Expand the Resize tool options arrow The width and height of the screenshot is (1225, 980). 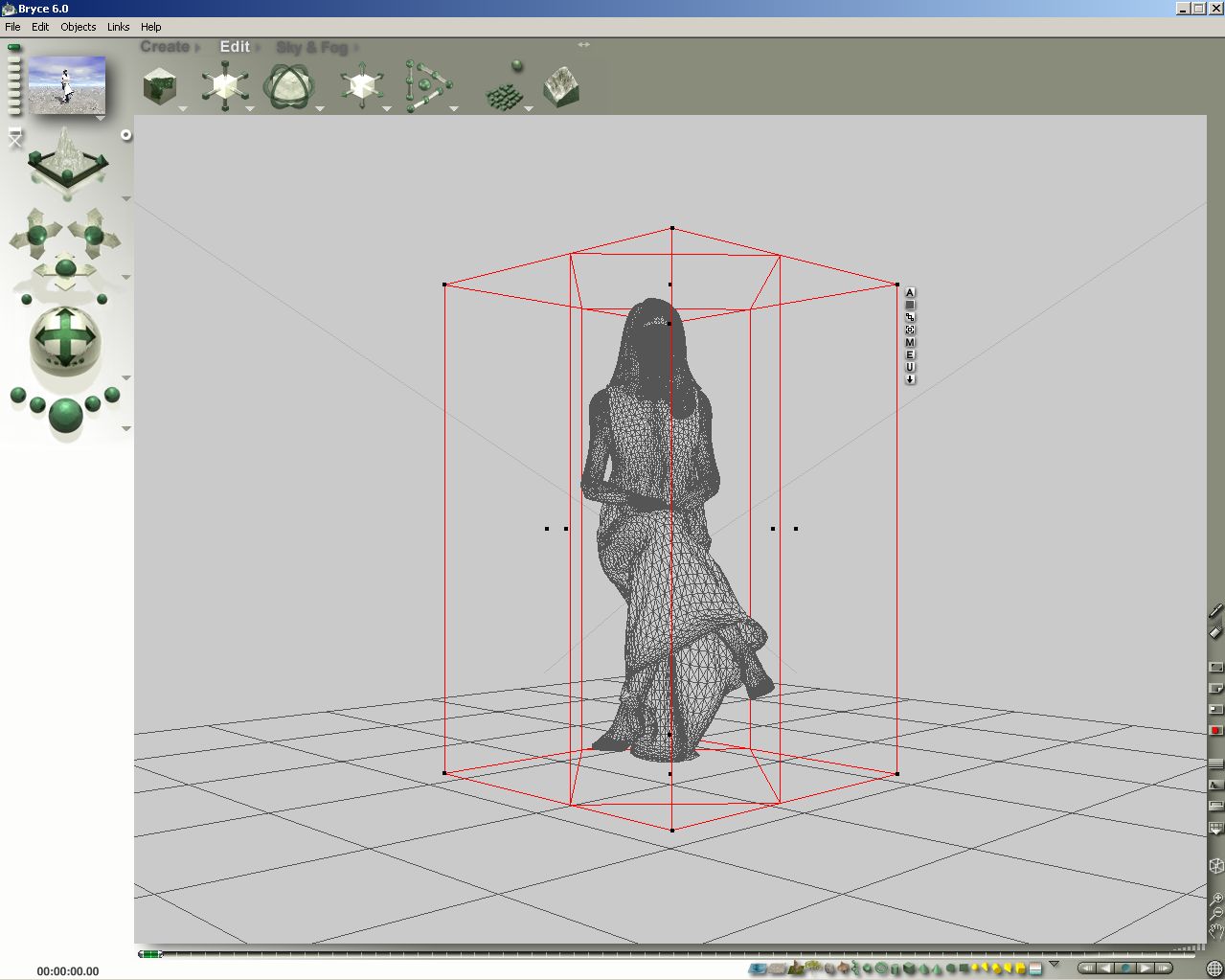250,109
